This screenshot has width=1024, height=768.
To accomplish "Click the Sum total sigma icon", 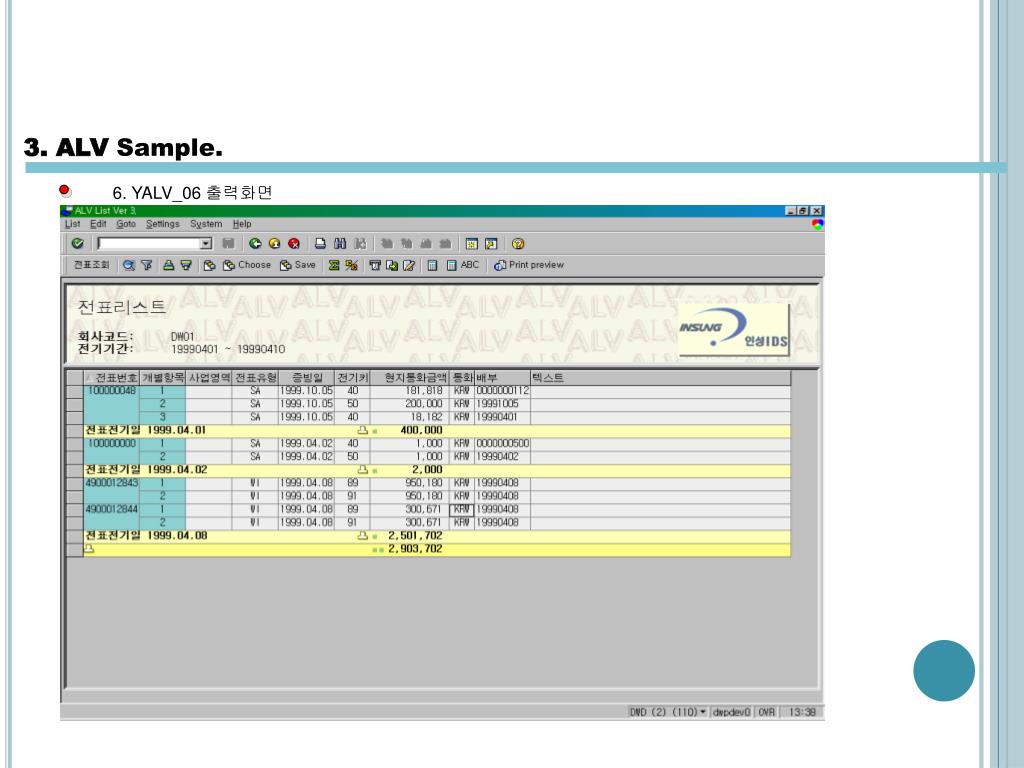I will click(x=334, y=265).
